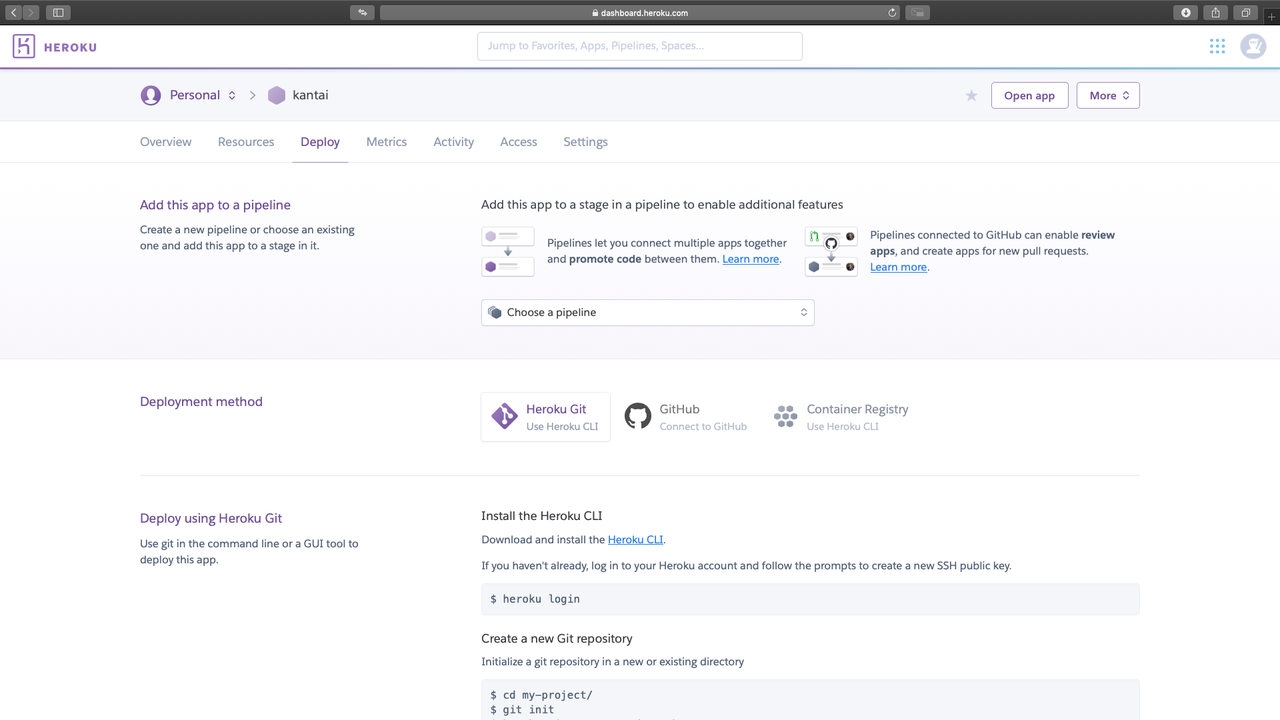Toggle the Safari sidebar button
Image resolution: width=1280 pixels, height=720 pixels.
point(58,13)
